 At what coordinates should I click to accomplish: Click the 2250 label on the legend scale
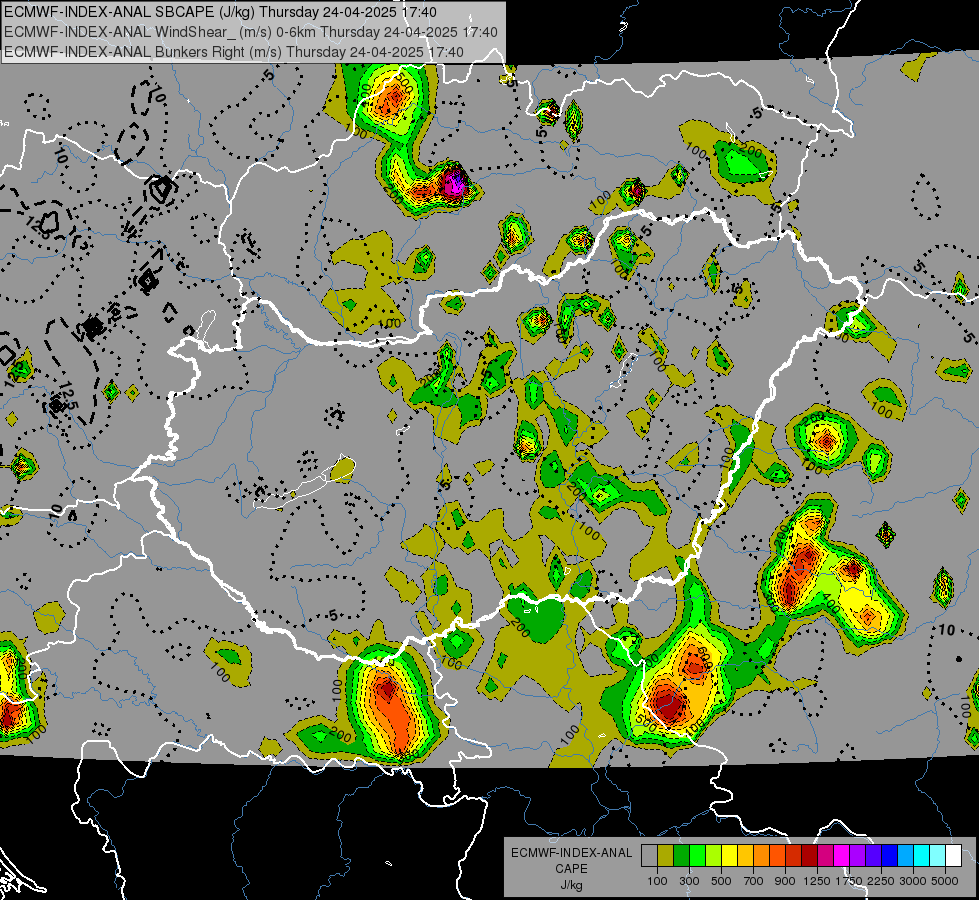(881, 881)
